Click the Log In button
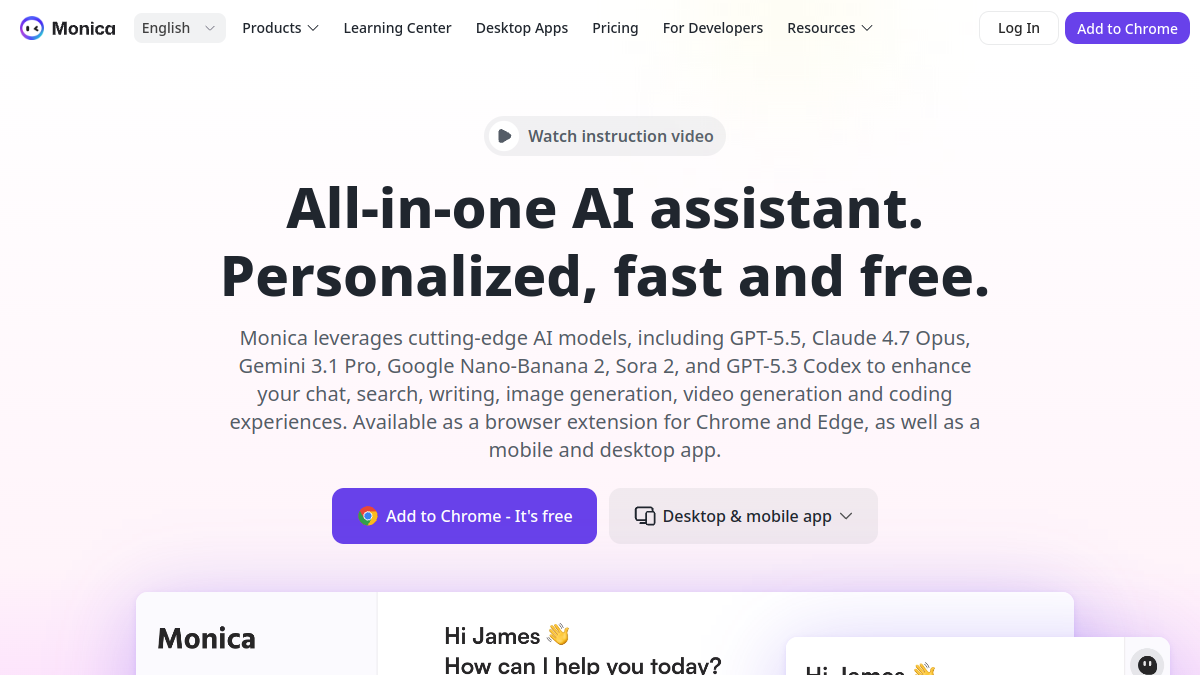1200x675 pixels. click(1019, 28)
